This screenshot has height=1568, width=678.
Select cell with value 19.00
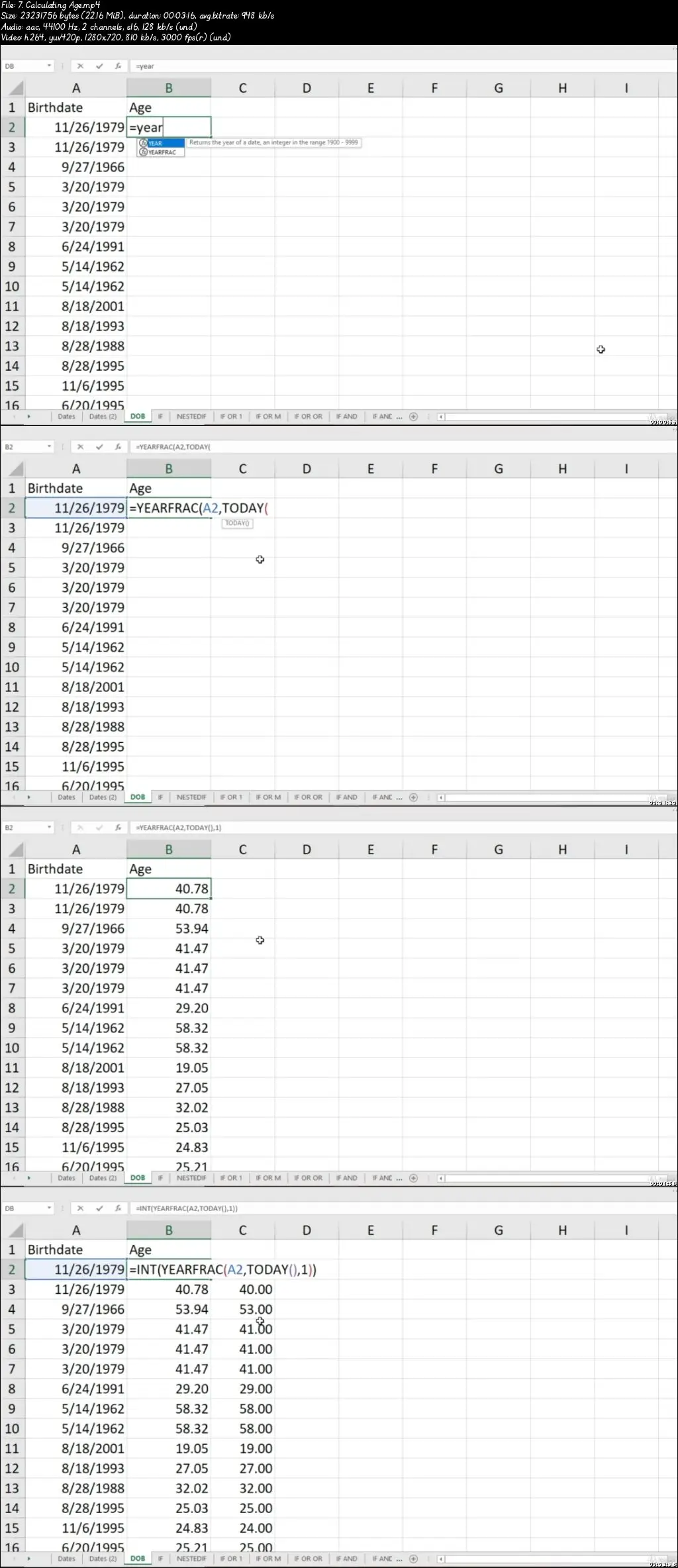tap(243, 1448)
